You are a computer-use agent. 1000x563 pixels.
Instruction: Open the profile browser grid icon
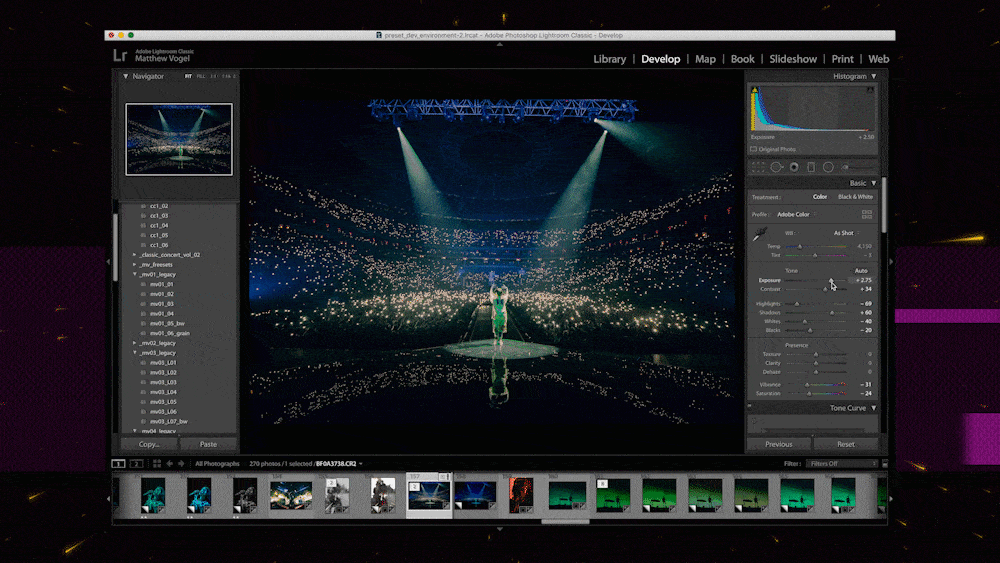pos(867,214)
